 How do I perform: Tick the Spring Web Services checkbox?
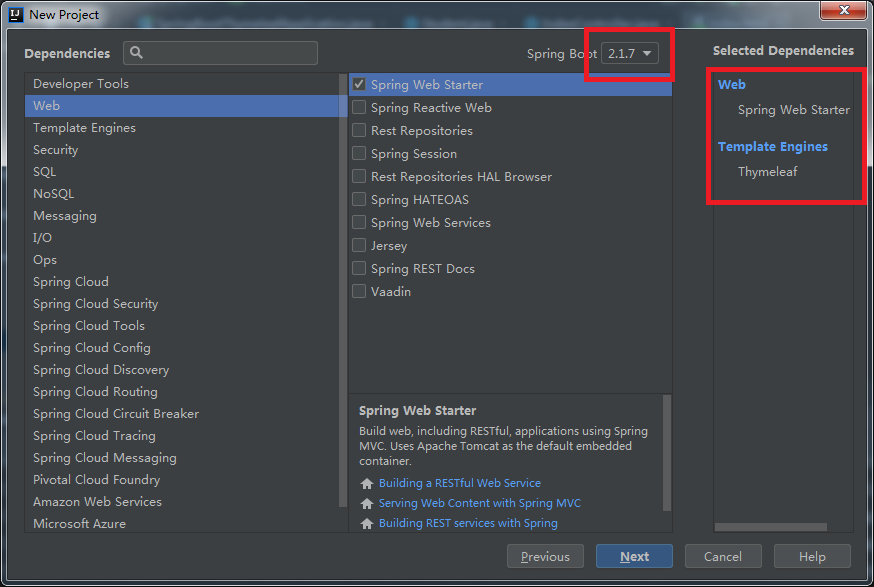coord(359,222)
